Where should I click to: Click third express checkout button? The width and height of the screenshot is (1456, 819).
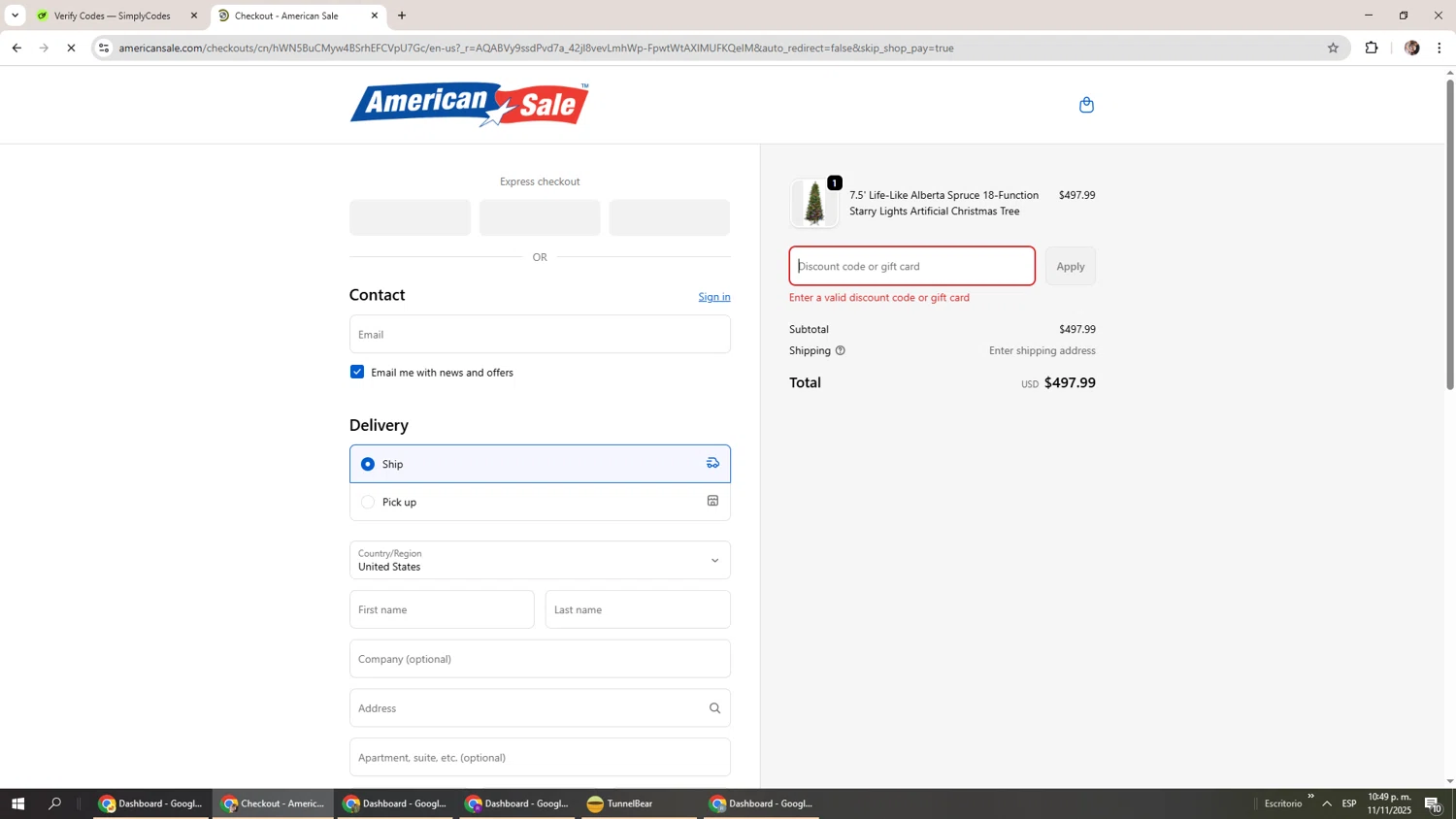point(670,217)
